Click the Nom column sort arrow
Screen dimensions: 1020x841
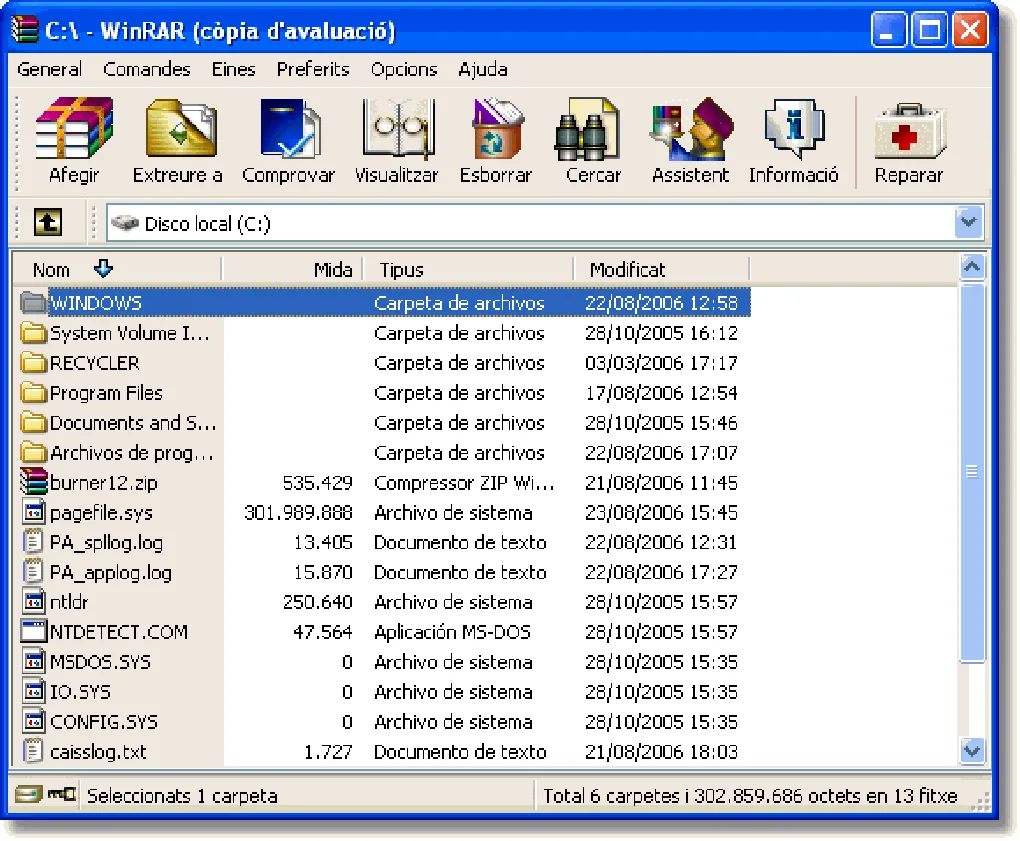[103, 268]
